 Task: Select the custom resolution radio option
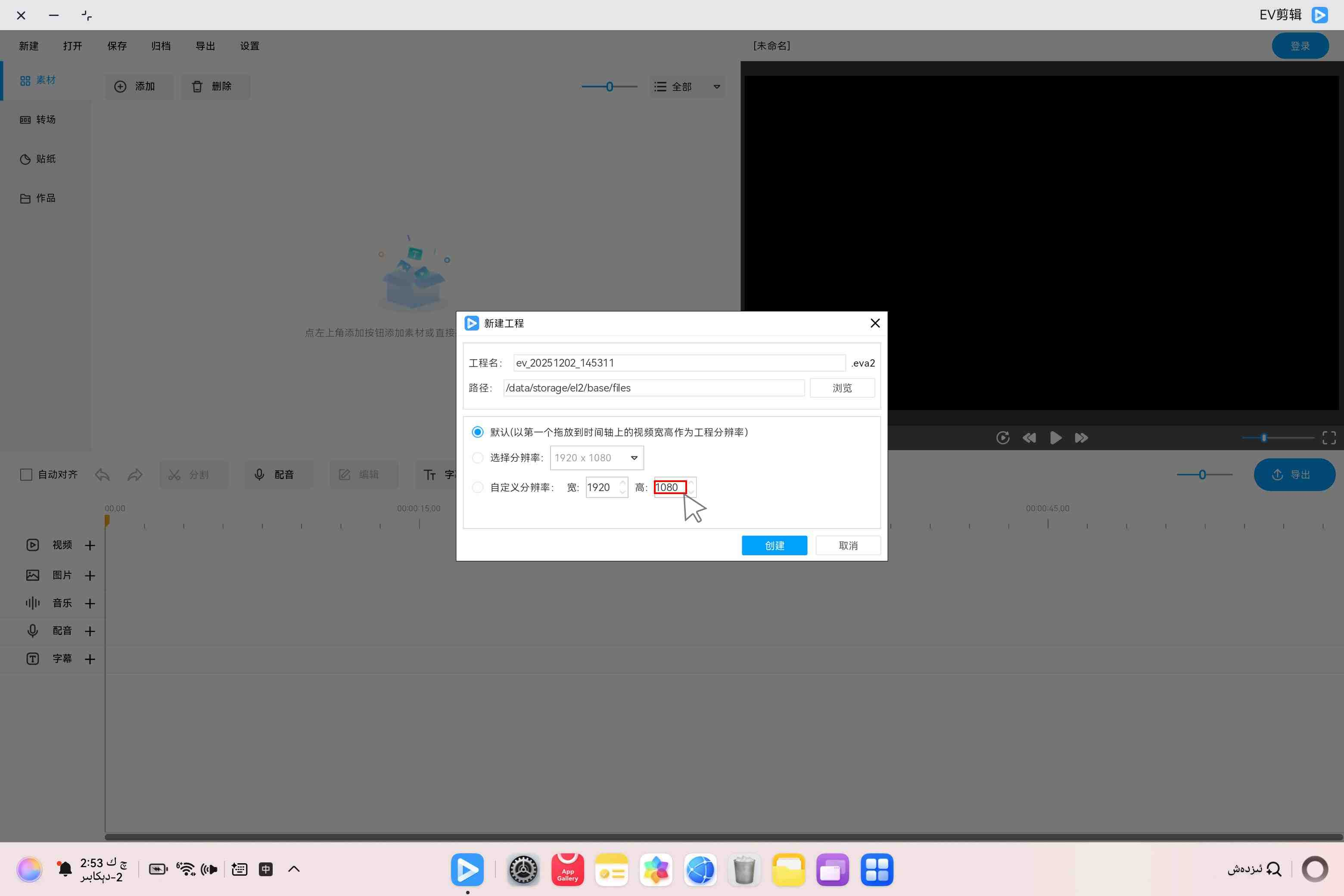point(478,488)
